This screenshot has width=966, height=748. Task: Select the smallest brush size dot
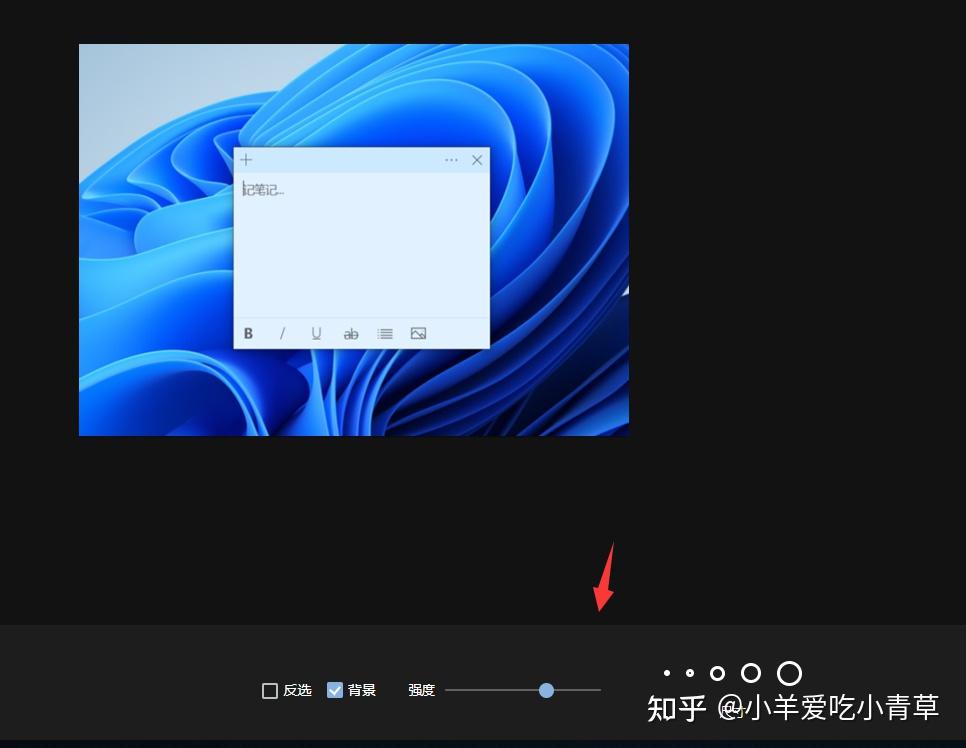click(x=667, y=673)
